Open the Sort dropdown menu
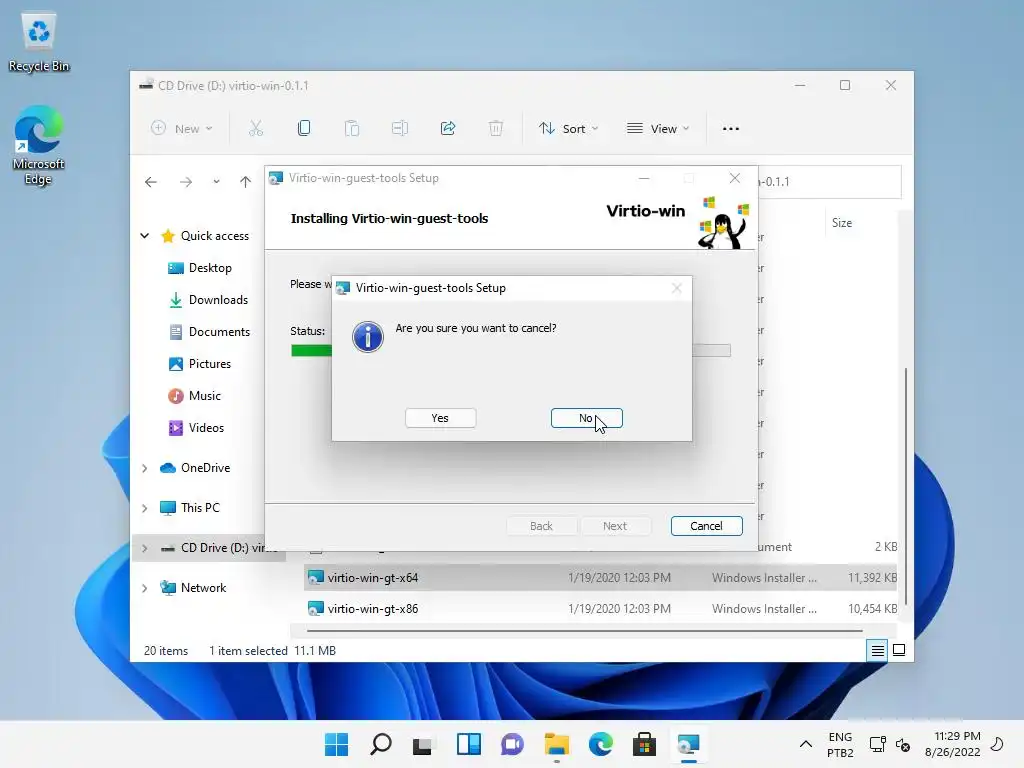The width and height of the screenshot is (1024, 768). (568, 129)
